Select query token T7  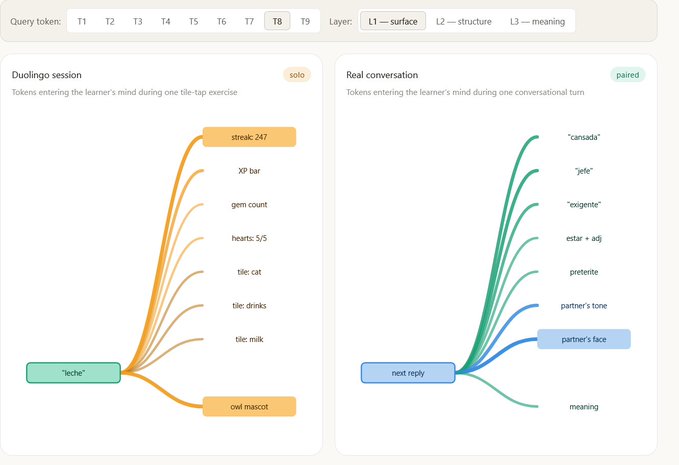tap(249, 21)
